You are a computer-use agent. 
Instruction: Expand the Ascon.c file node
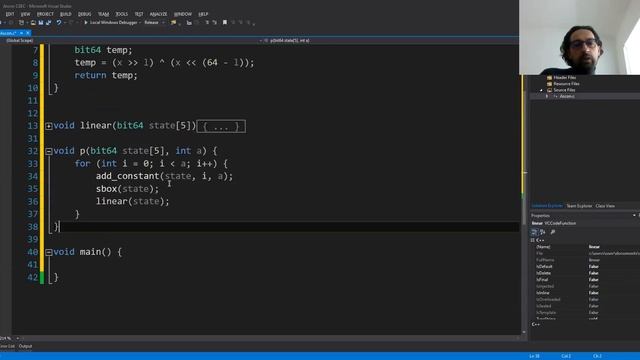pos(547,96)
